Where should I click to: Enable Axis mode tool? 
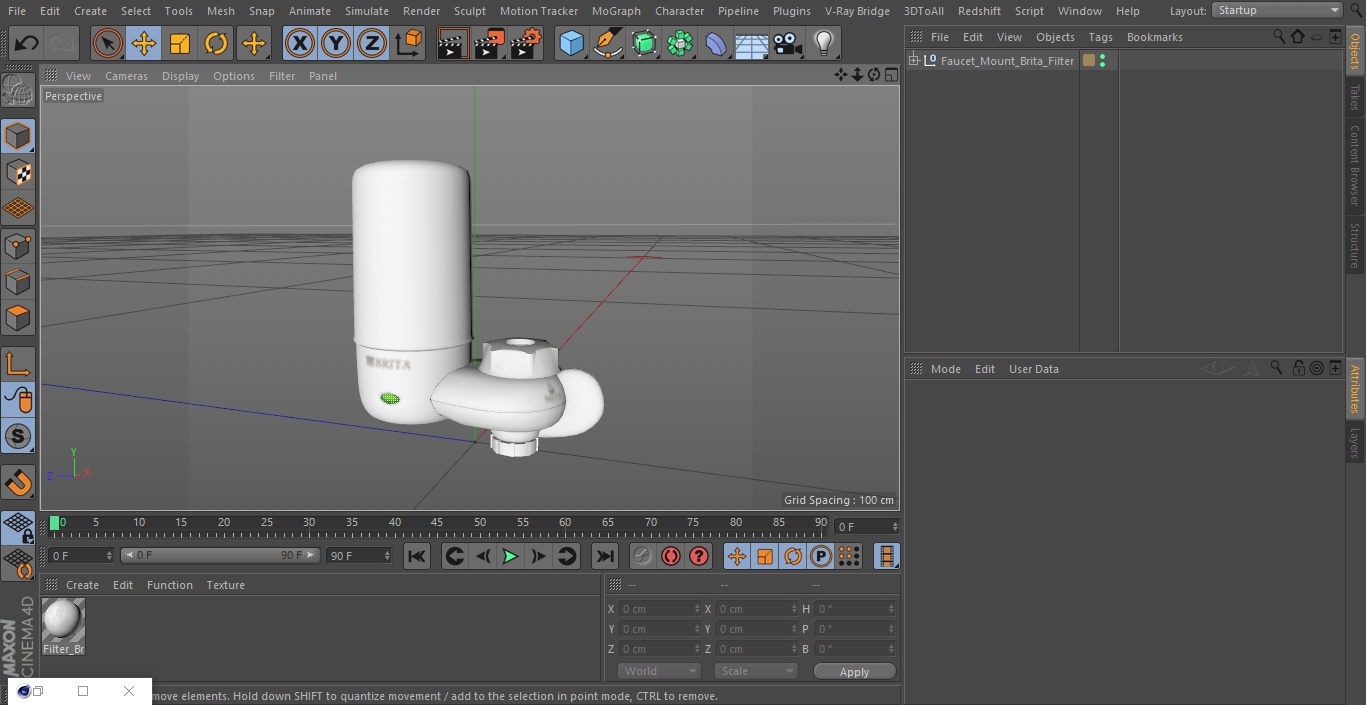[18, 364]
